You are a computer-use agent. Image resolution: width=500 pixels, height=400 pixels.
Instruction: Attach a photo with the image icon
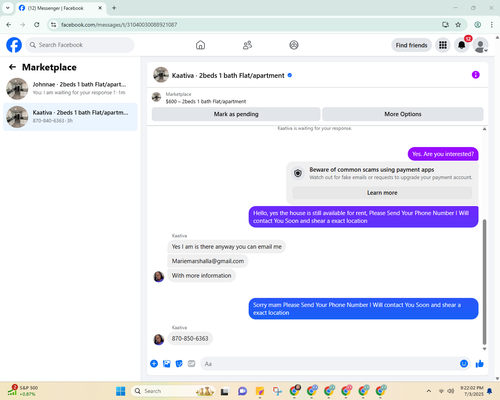167,364
